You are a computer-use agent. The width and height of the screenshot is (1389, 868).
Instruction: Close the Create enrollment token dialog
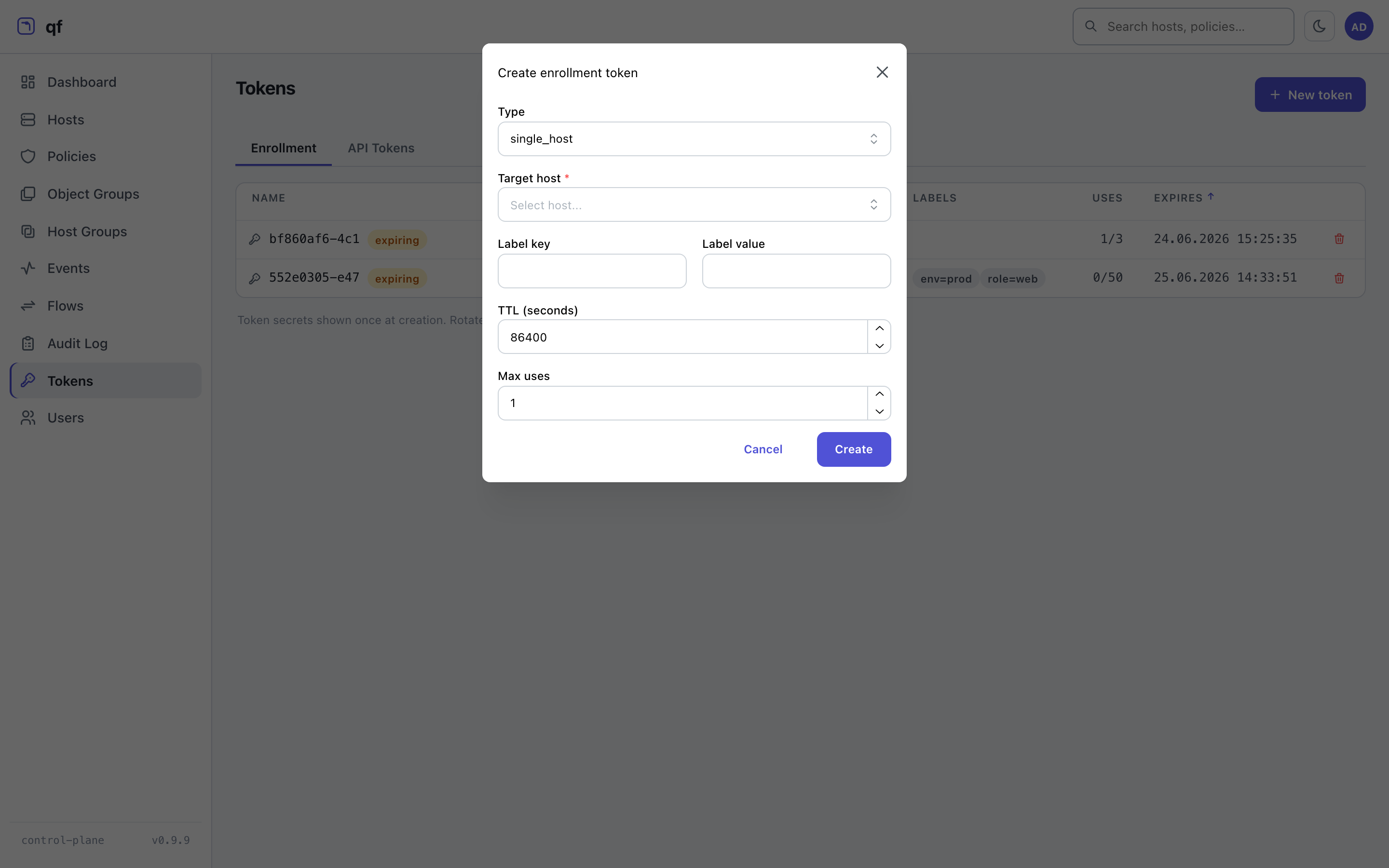[882, 72]
